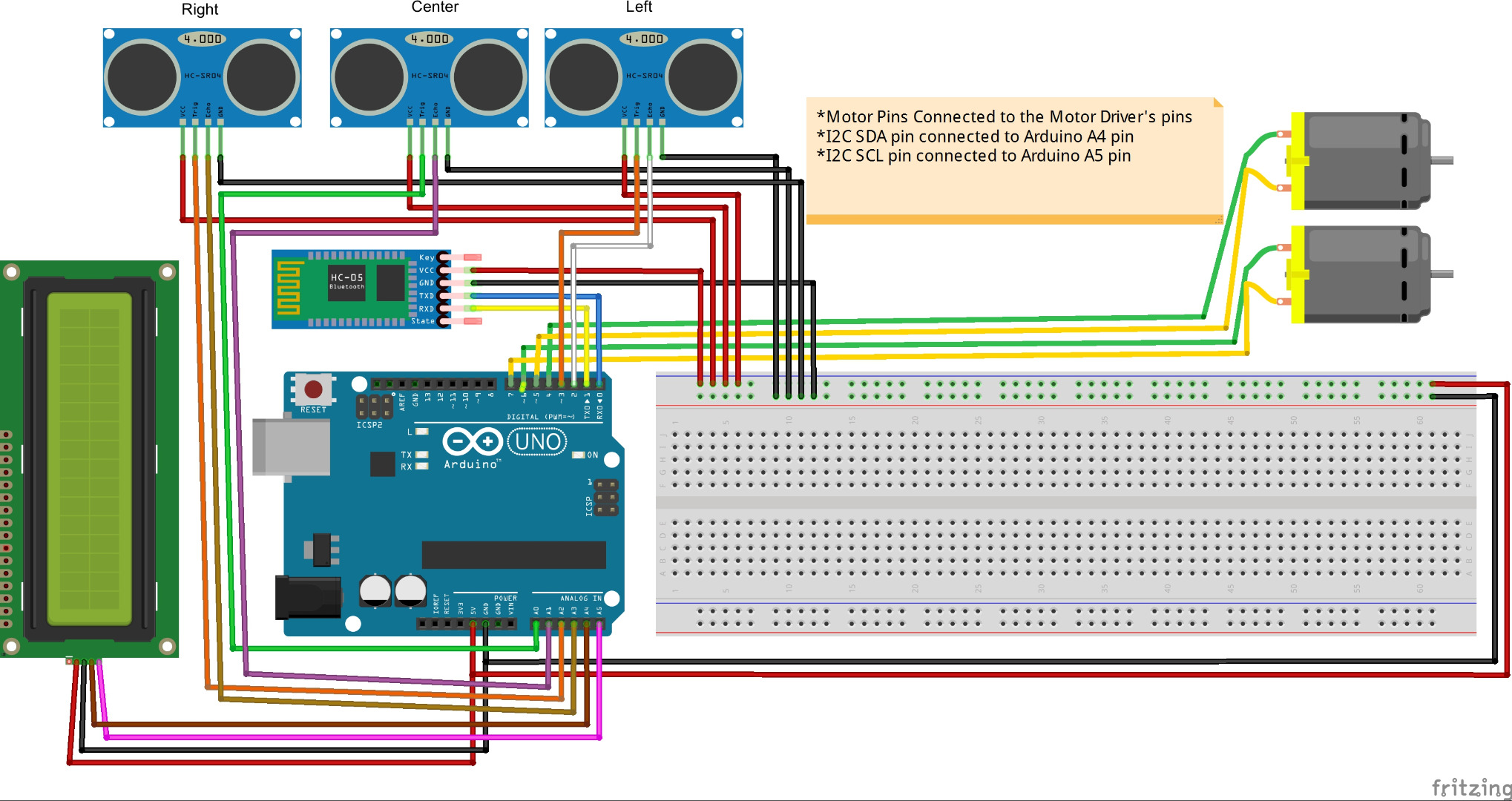
Task: Click the "Right" sensor label
Action: point(200,10)
